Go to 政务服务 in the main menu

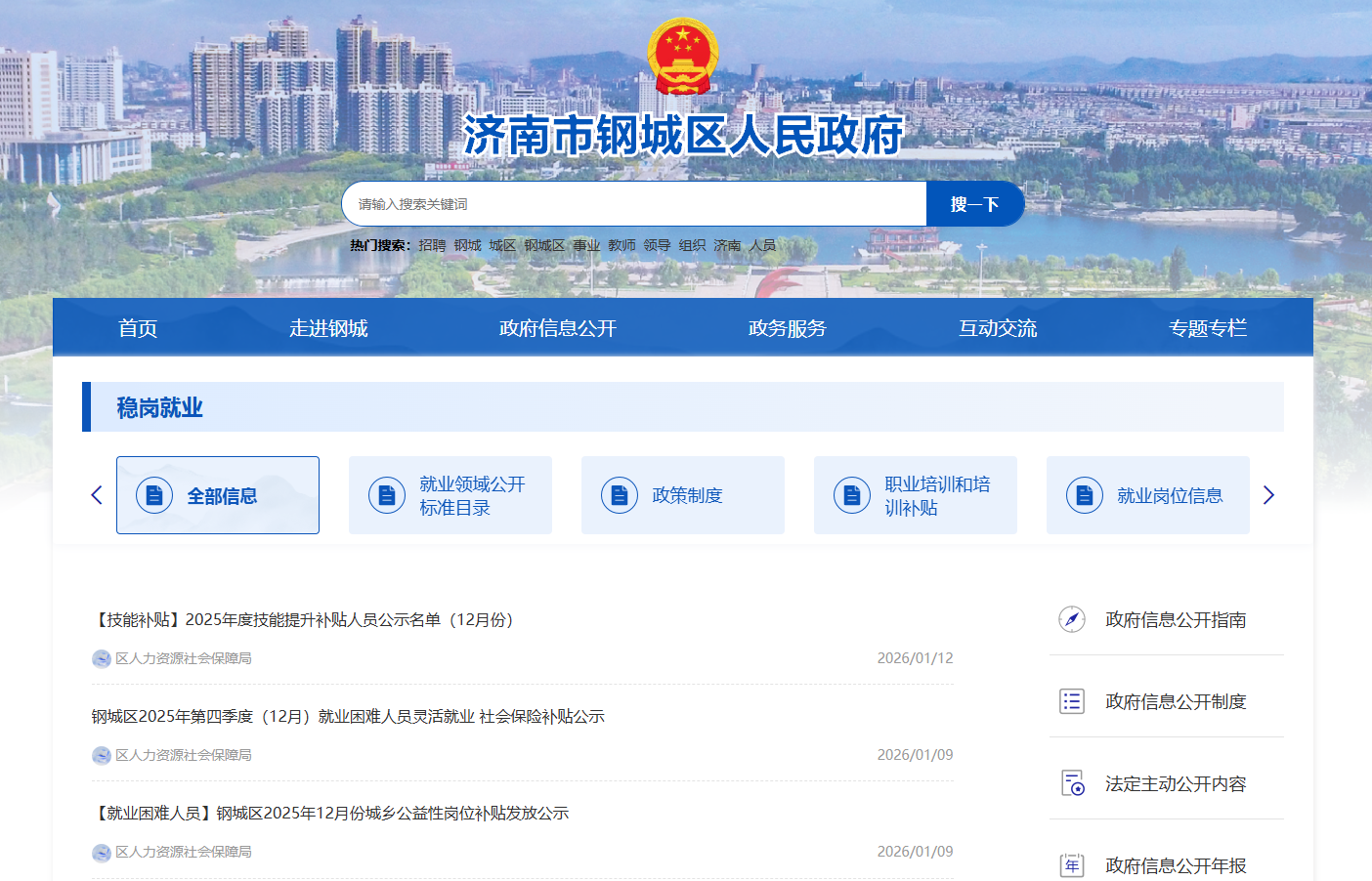[x=787, y=328]
